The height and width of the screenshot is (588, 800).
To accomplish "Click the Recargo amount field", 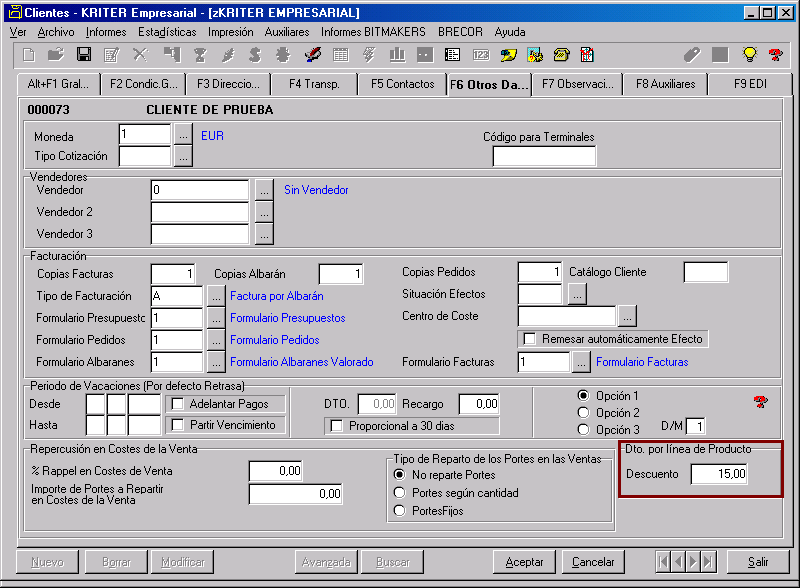I will (x=479, y=404).
